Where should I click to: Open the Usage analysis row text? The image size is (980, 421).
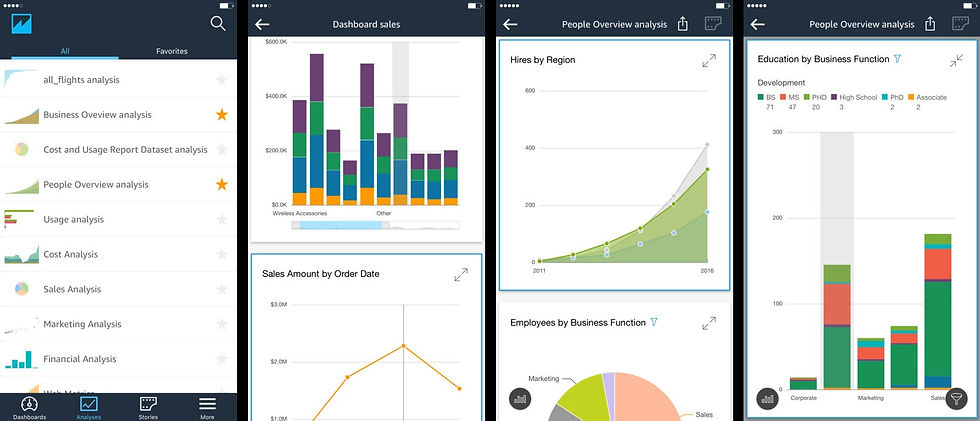[73, 219]
